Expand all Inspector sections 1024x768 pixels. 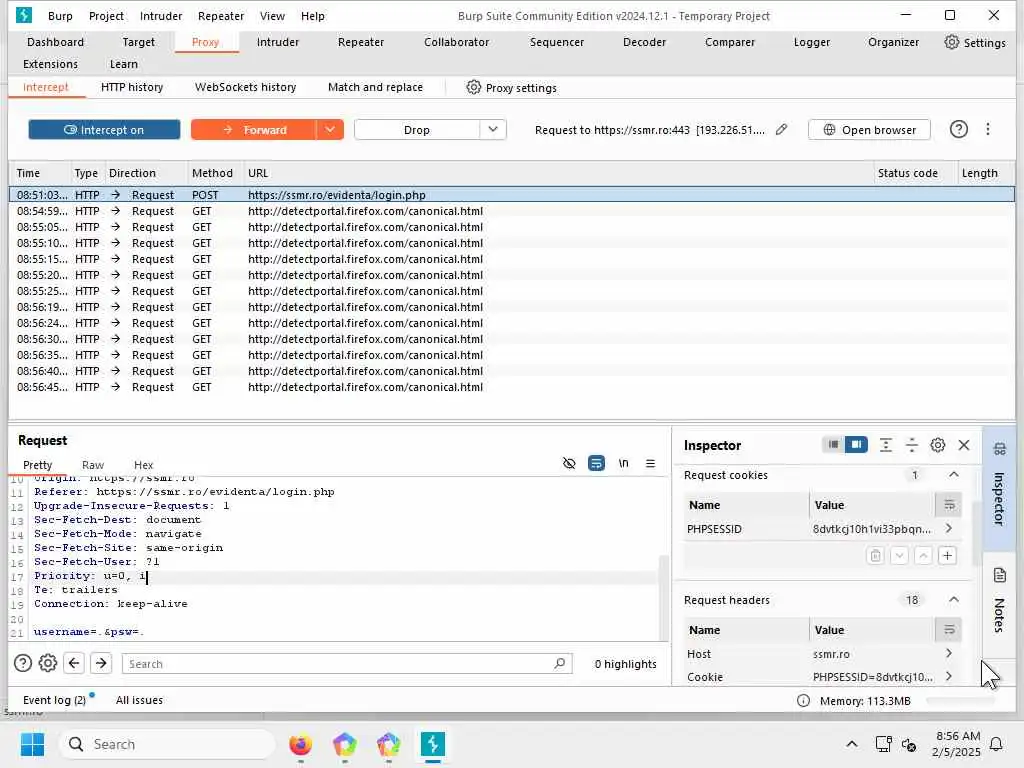pyautogui.click(x=886, y=445)
